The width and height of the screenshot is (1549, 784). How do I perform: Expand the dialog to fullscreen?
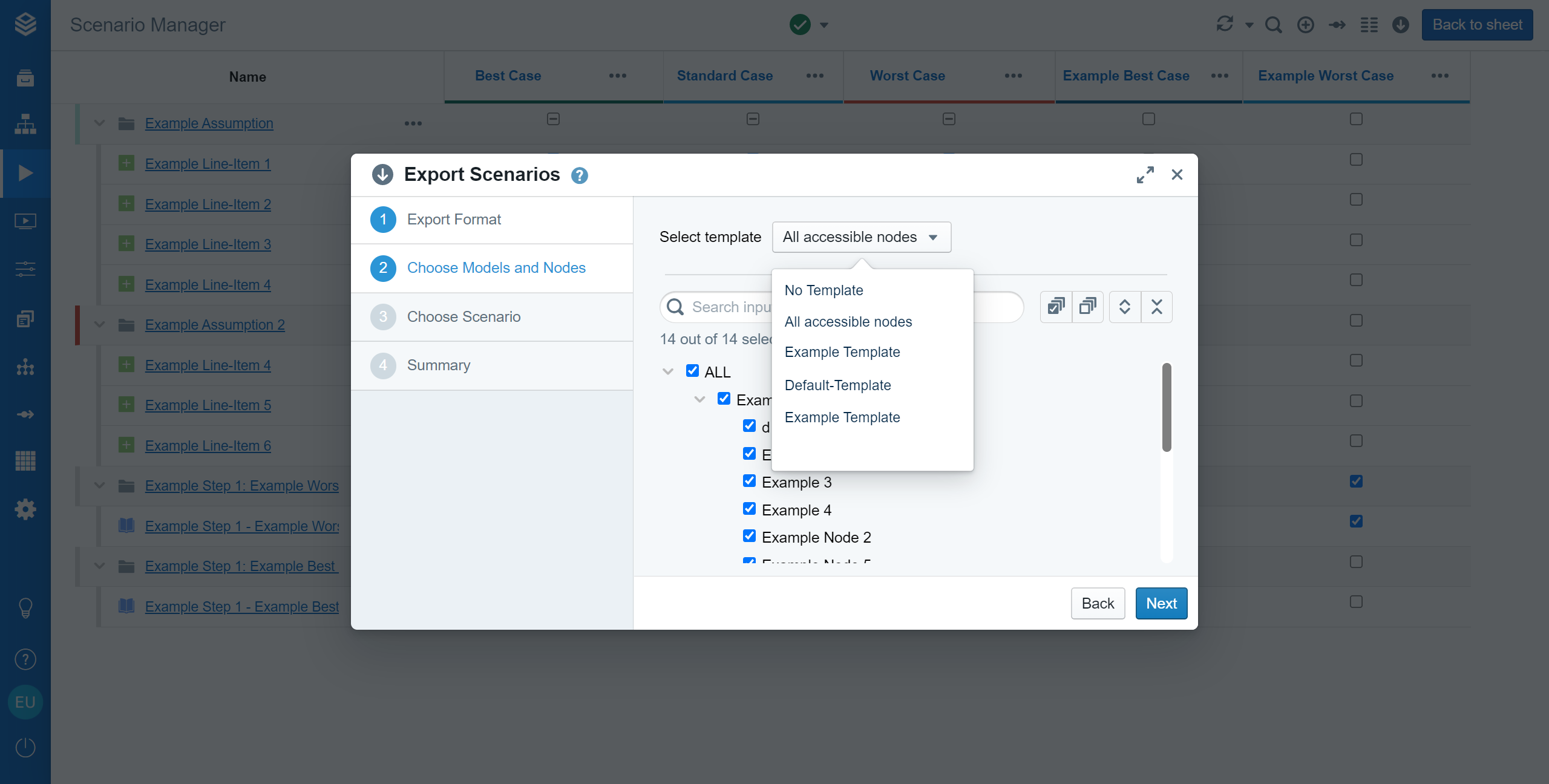pyautogui.click(x=1145, y=175)
